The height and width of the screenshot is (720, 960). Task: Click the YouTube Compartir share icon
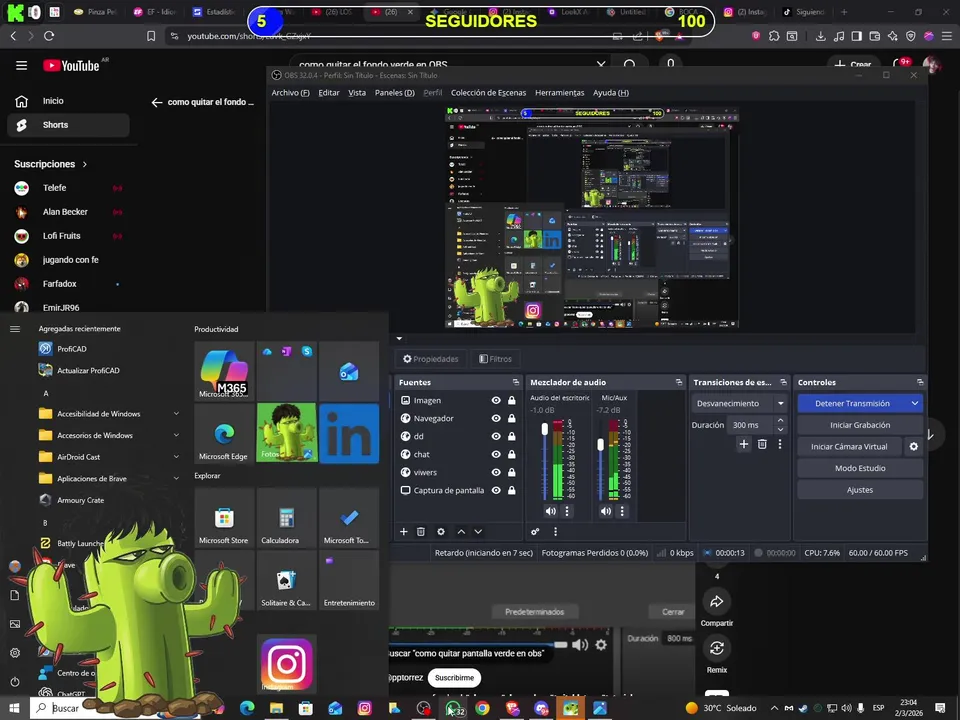click(716, 602)
